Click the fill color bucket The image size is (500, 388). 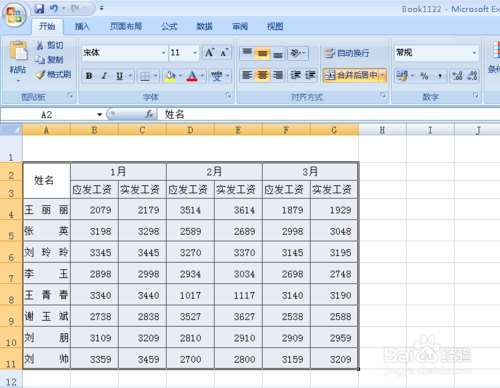[x=170, y=76]
